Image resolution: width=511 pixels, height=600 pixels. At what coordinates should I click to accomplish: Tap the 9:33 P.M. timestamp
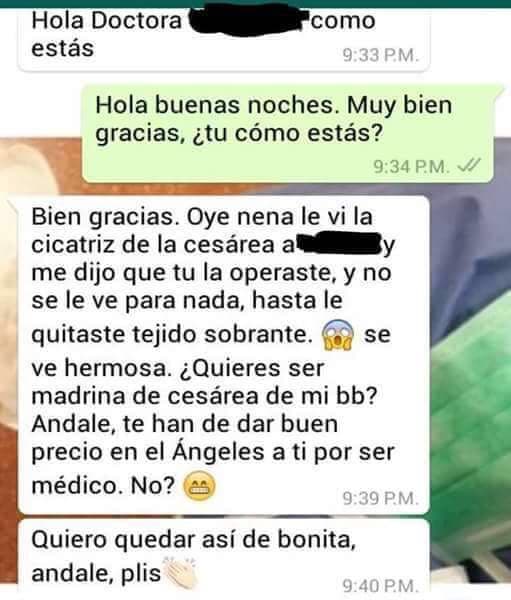(380, 56)
